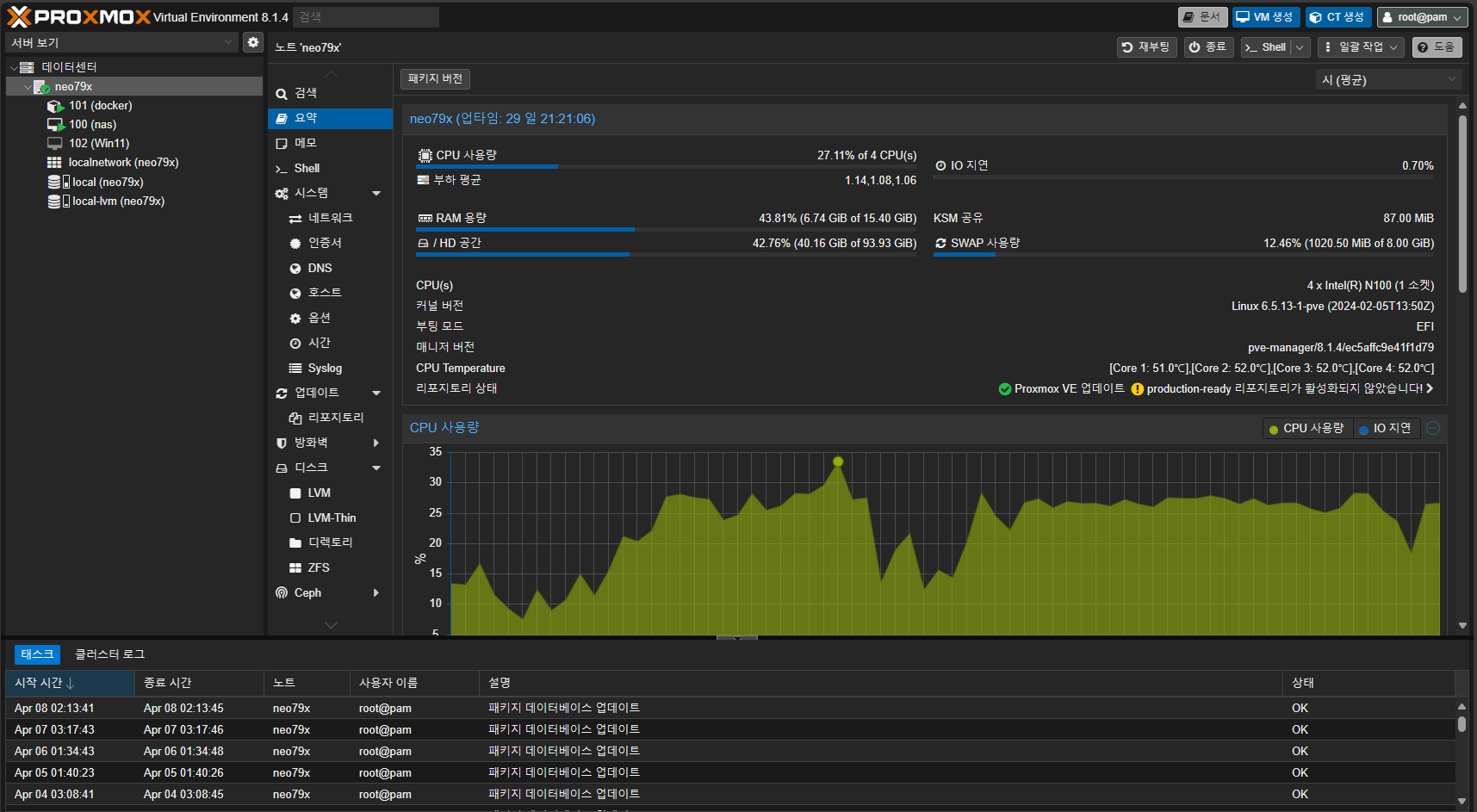The height and width of the screenshot is (812, 1477).
Task: Expand the Ceph submenu arrow
Action: (x=376, y=593)
